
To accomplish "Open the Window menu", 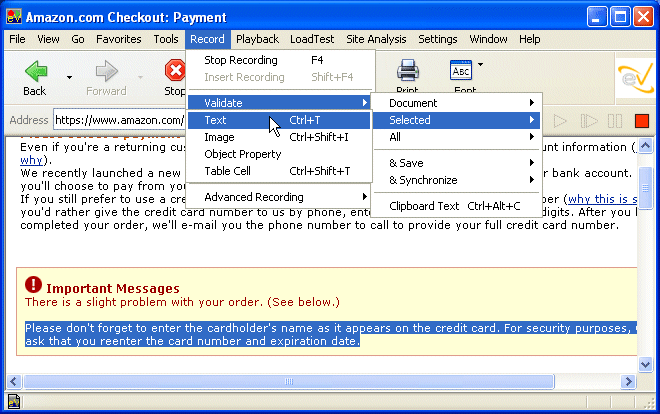I will point(488,39).
